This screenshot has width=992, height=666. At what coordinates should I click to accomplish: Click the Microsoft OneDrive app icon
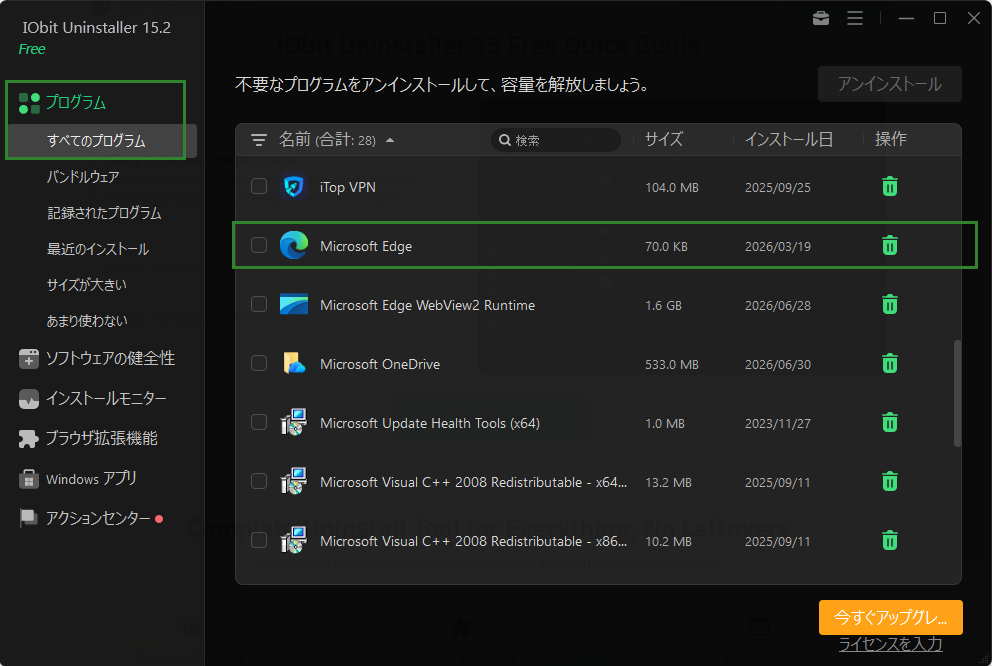294,364
